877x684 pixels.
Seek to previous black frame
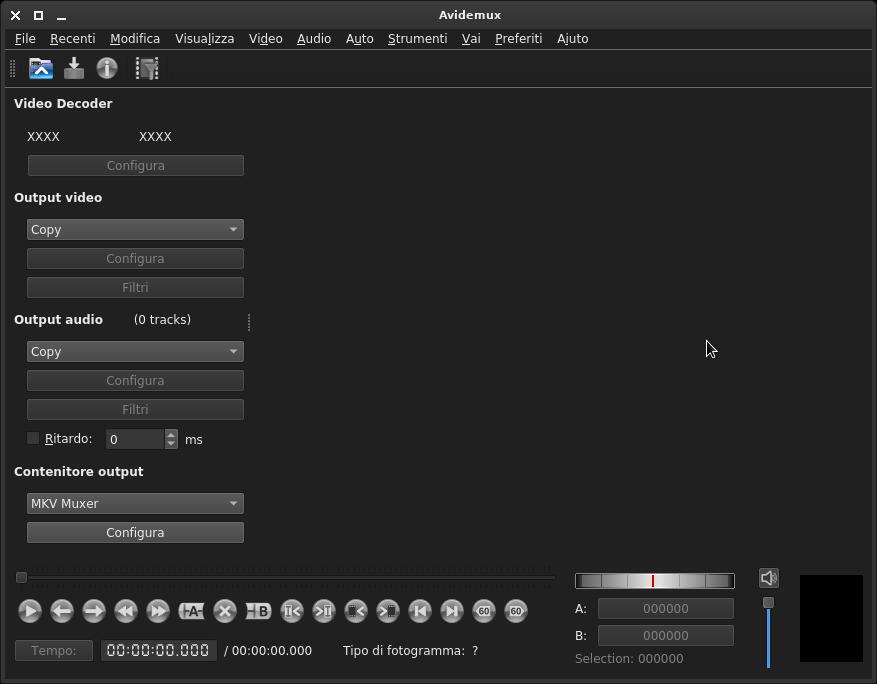tap(356, 611)
